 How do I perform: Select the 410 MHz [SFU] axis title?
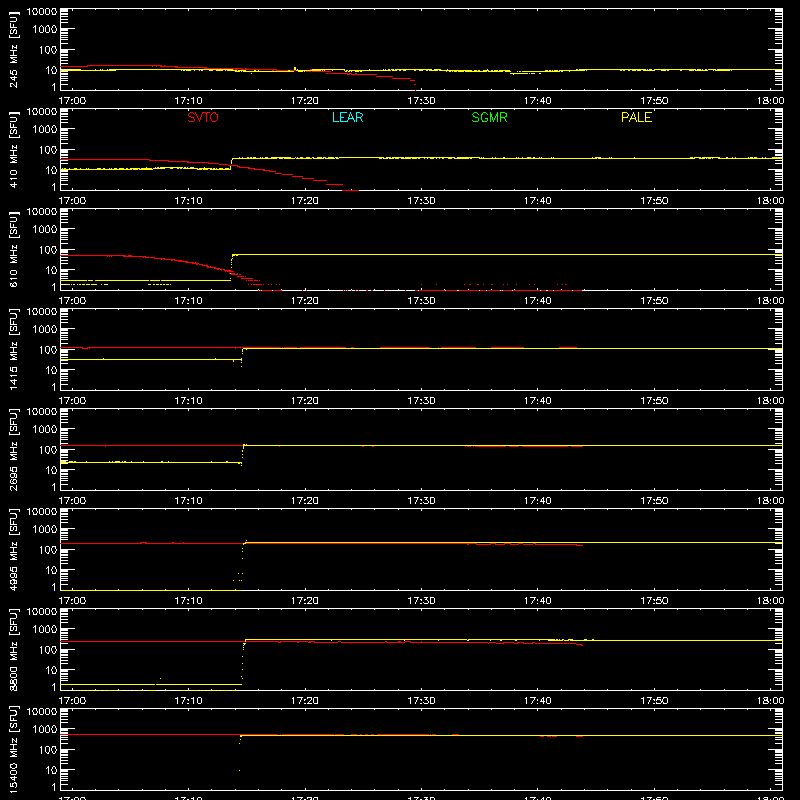click(x=13, y=149)
